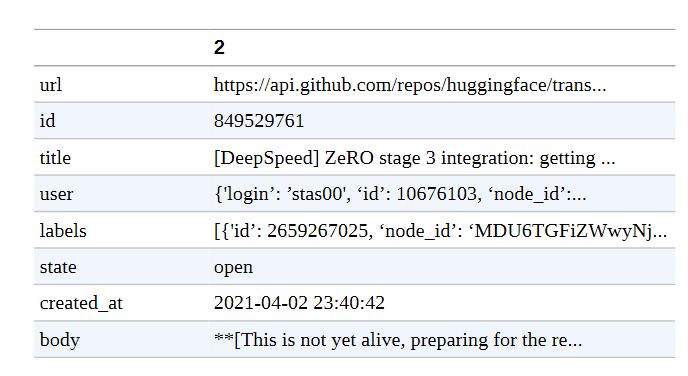Click the timestamp 2021-04-02 23:40:42

coord(299,303)
